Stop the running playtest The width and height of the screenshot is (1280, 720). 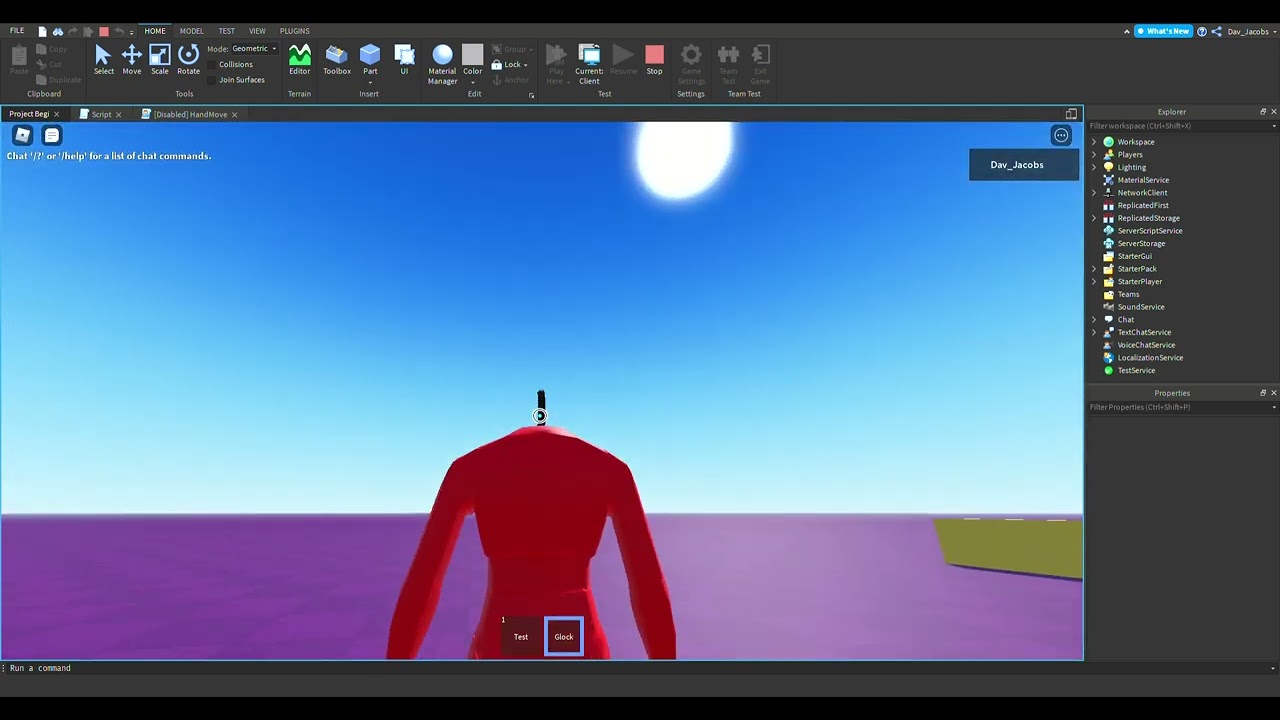[x=654, y=59]
